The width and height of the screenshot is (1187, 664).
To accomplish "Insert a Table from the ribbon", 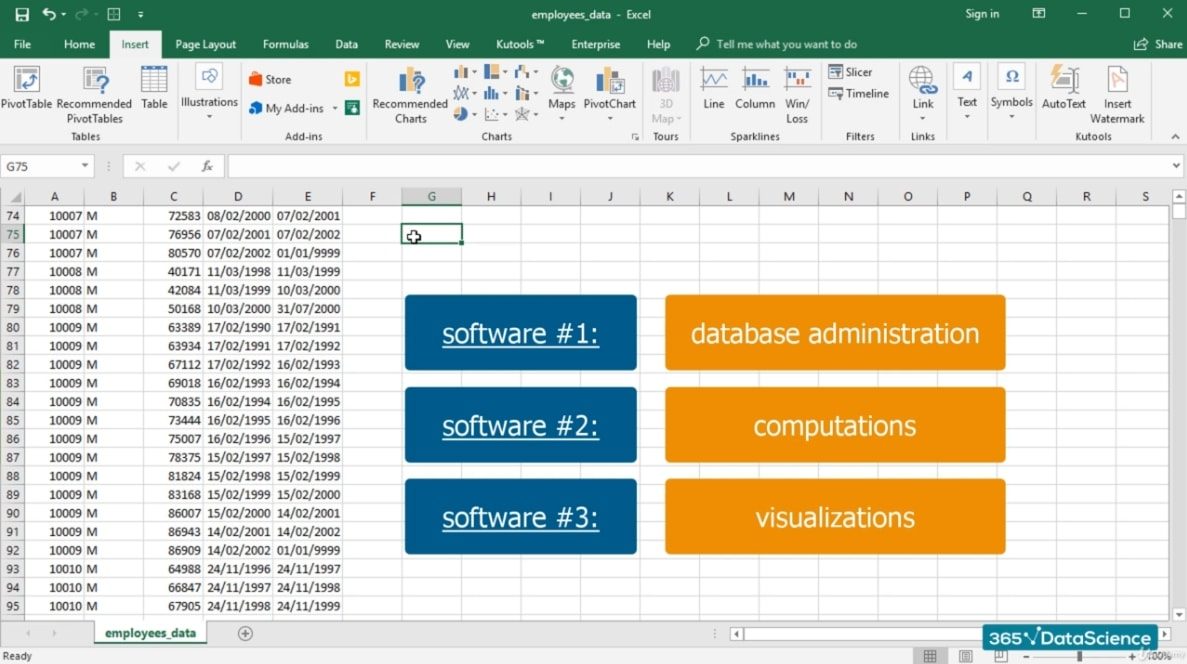I will [154, 87].
